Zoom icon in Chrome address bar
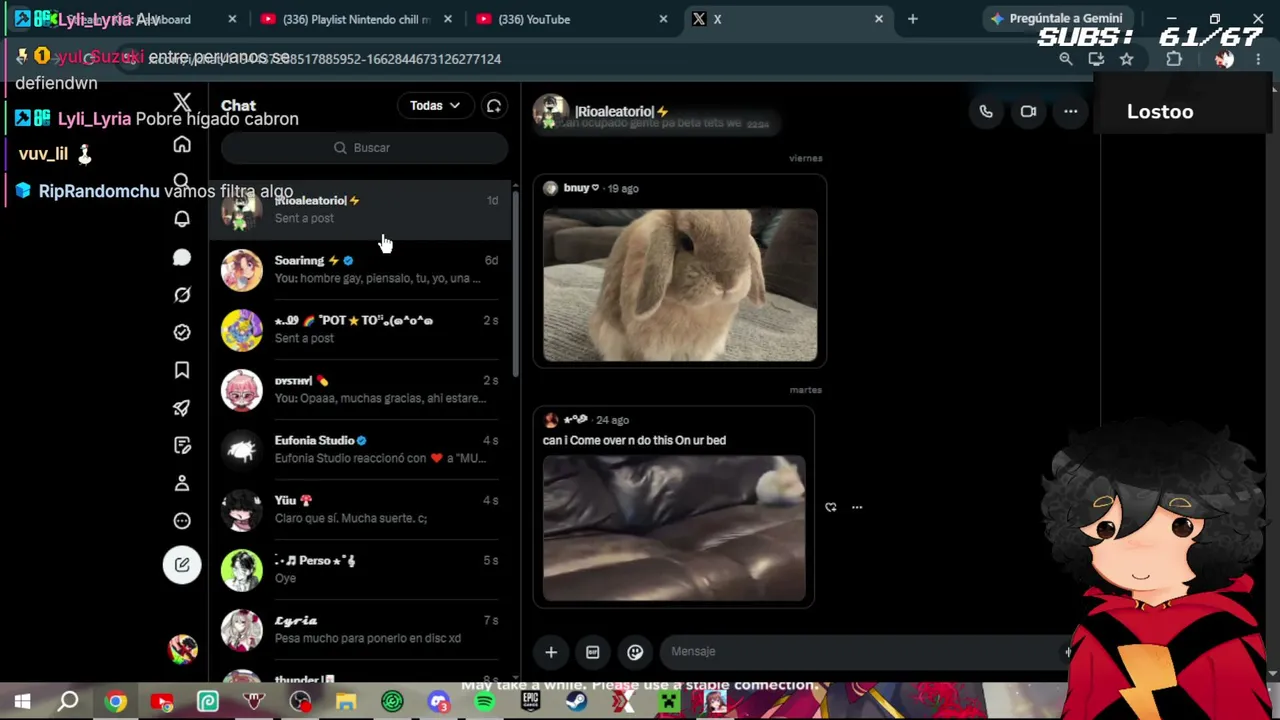The width and height of the screenshot is (1280, 720). point(1066,59)
